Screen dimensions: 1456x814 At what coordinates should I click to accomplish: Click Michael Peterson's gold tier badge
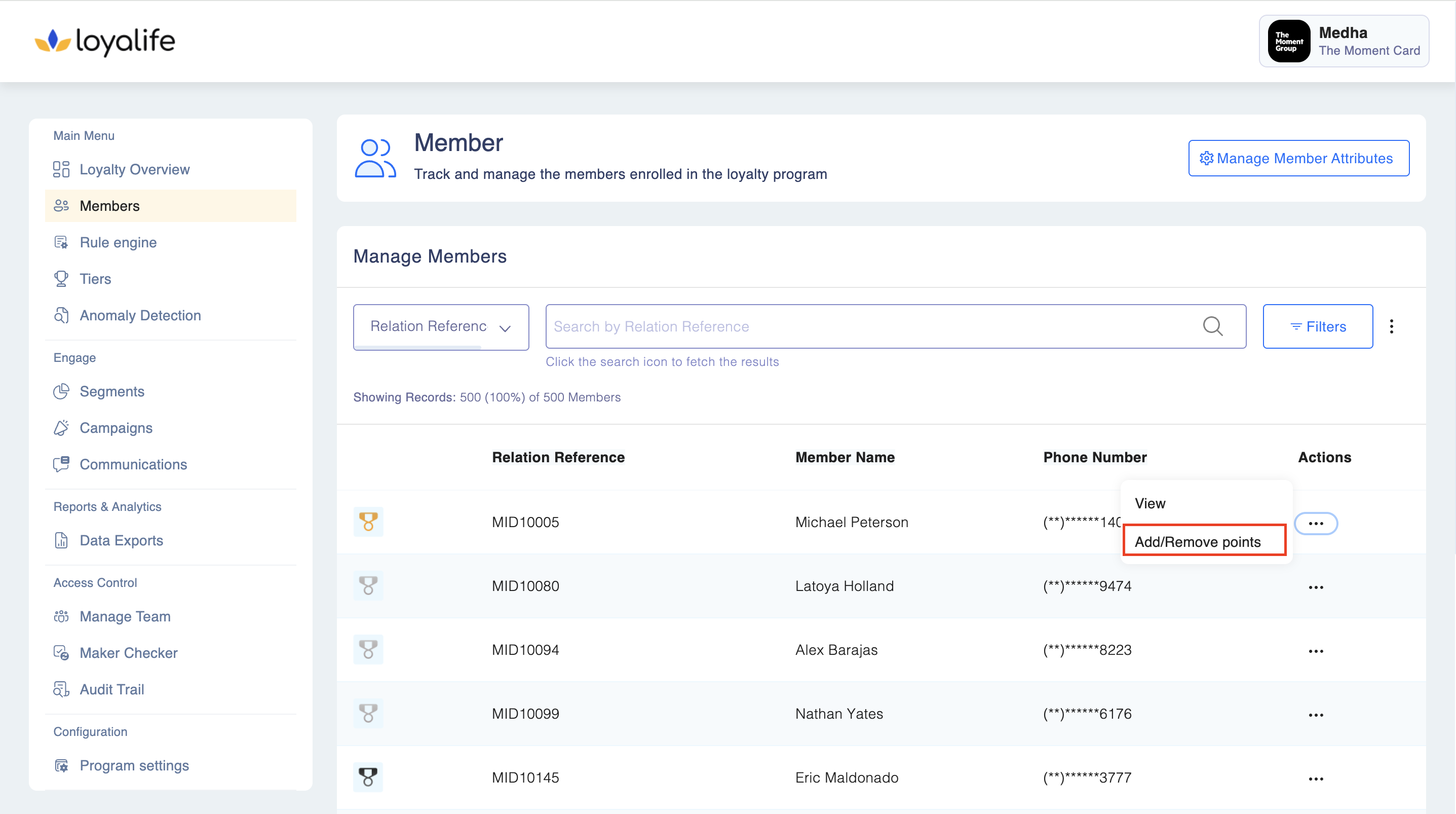click(x=368, y=522)
